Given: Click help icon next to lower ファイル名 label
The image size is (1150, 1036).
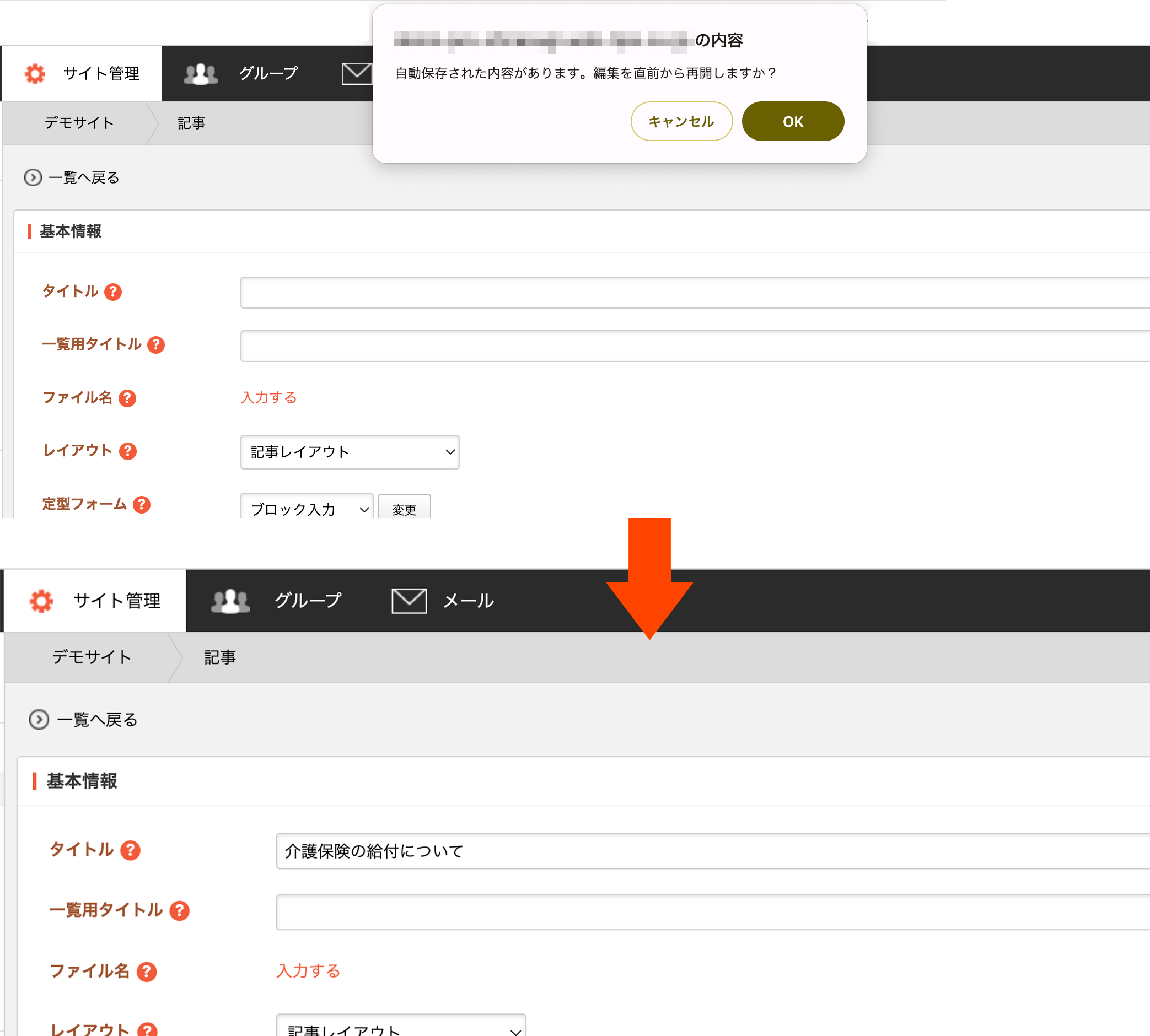Looking at the screenshot, I should (147, 972).
